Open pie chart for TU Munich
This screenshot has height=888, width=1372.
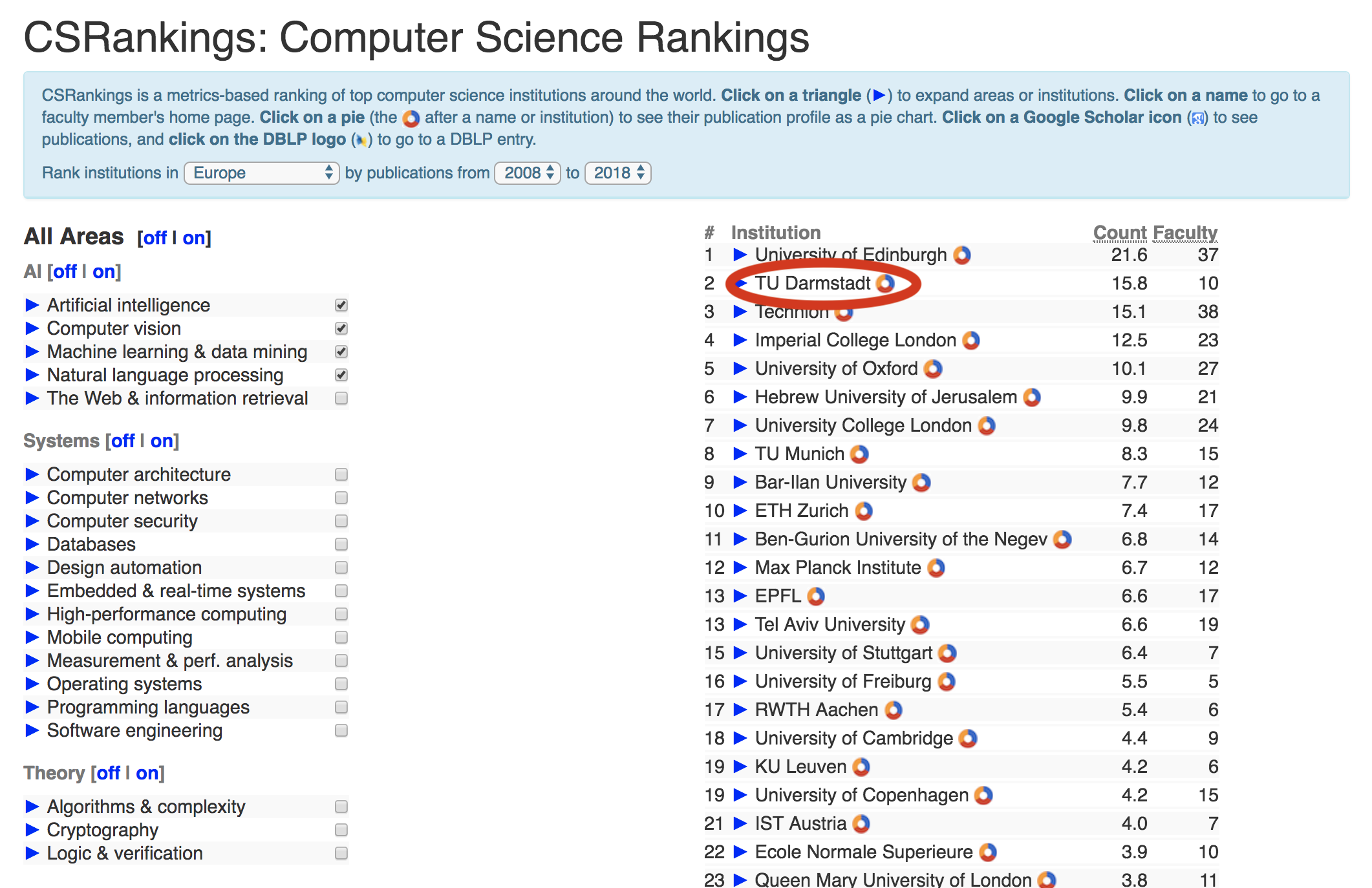click(x=859, y=454)
